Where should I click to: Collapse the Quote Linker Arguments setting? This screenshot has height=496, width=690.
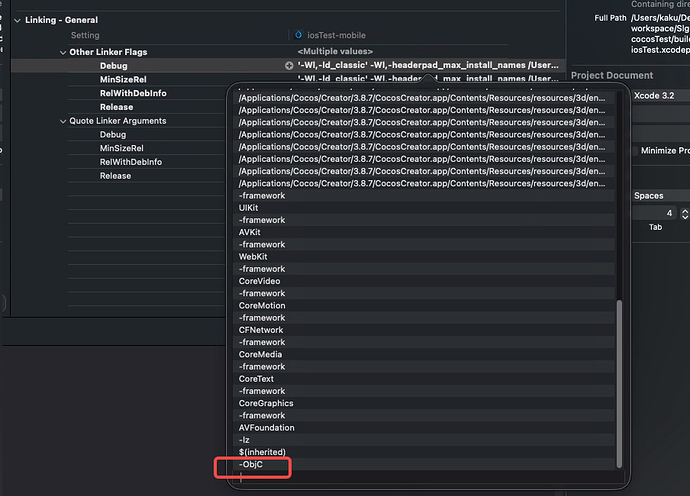pos(61,121)
